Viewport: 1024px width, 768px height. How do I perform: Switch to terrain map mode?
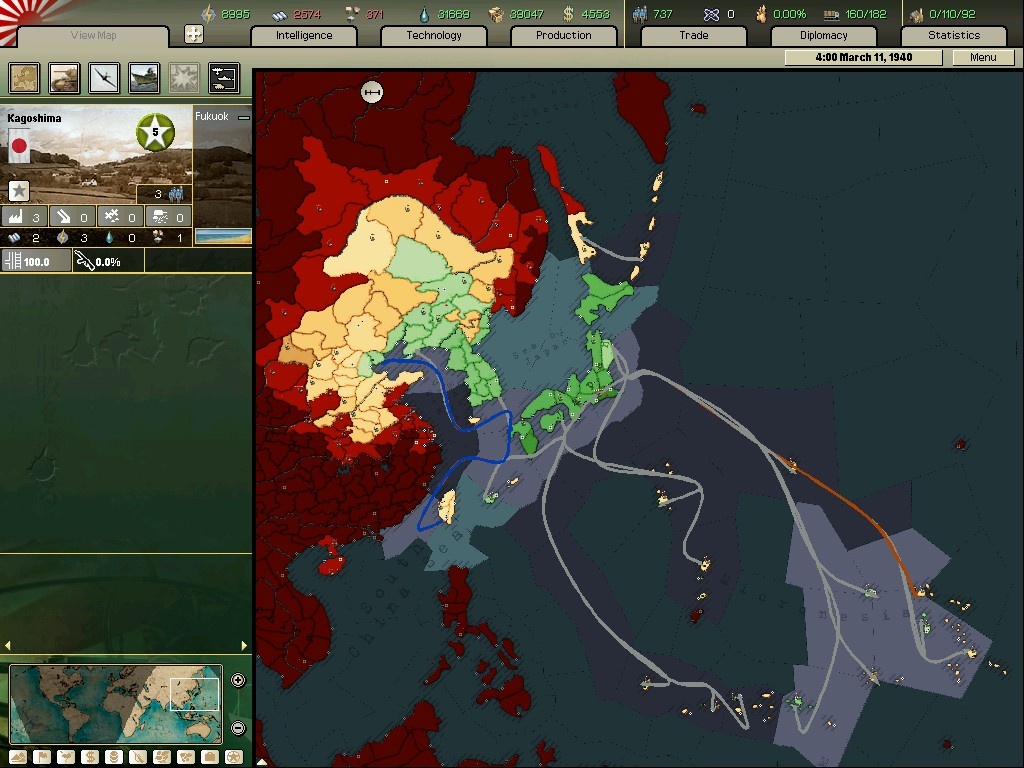[17, 757]
